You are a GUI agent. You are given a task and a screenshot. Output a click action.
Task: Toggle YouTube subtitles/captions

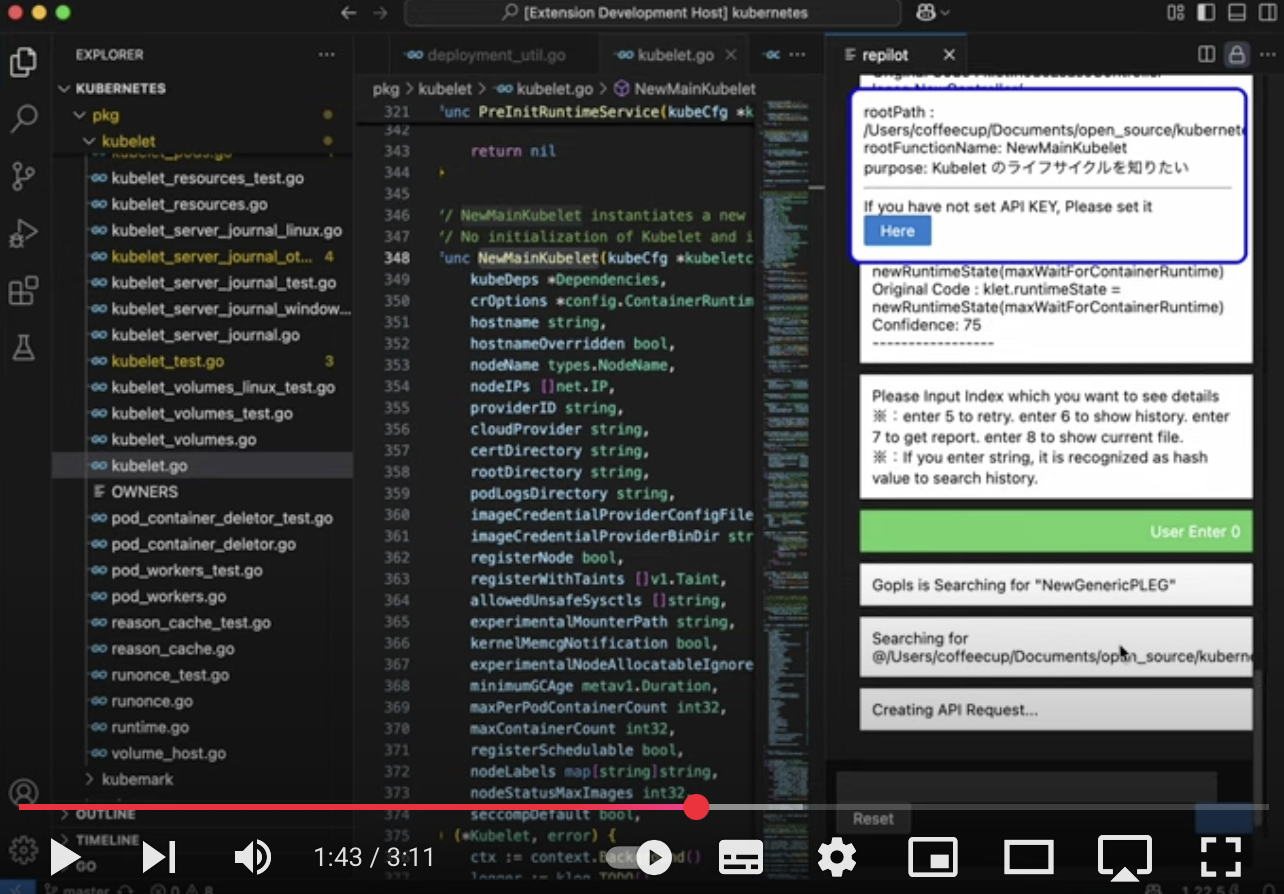[741, 857]
